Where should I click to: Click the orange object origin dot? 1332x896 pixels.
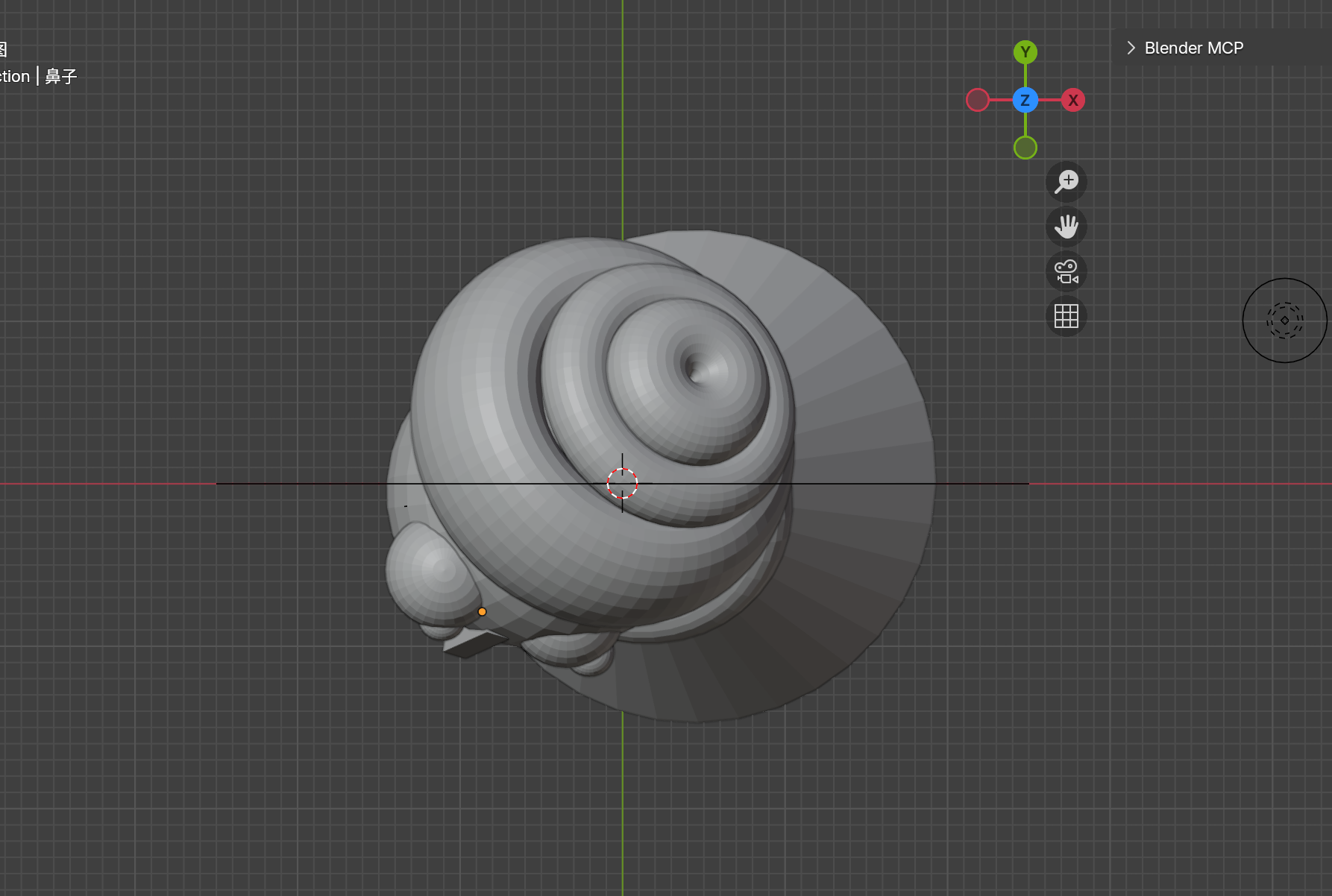(x=482, y=611)
